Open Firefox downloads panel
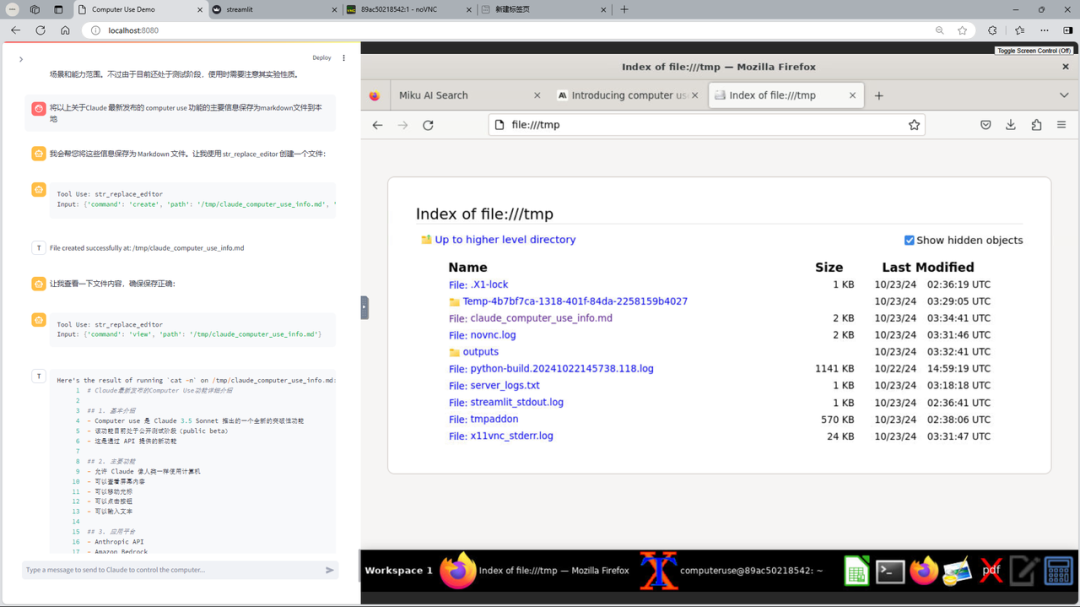The height and width of the screenshot is (607, 1080). [x=1010, y=125]
